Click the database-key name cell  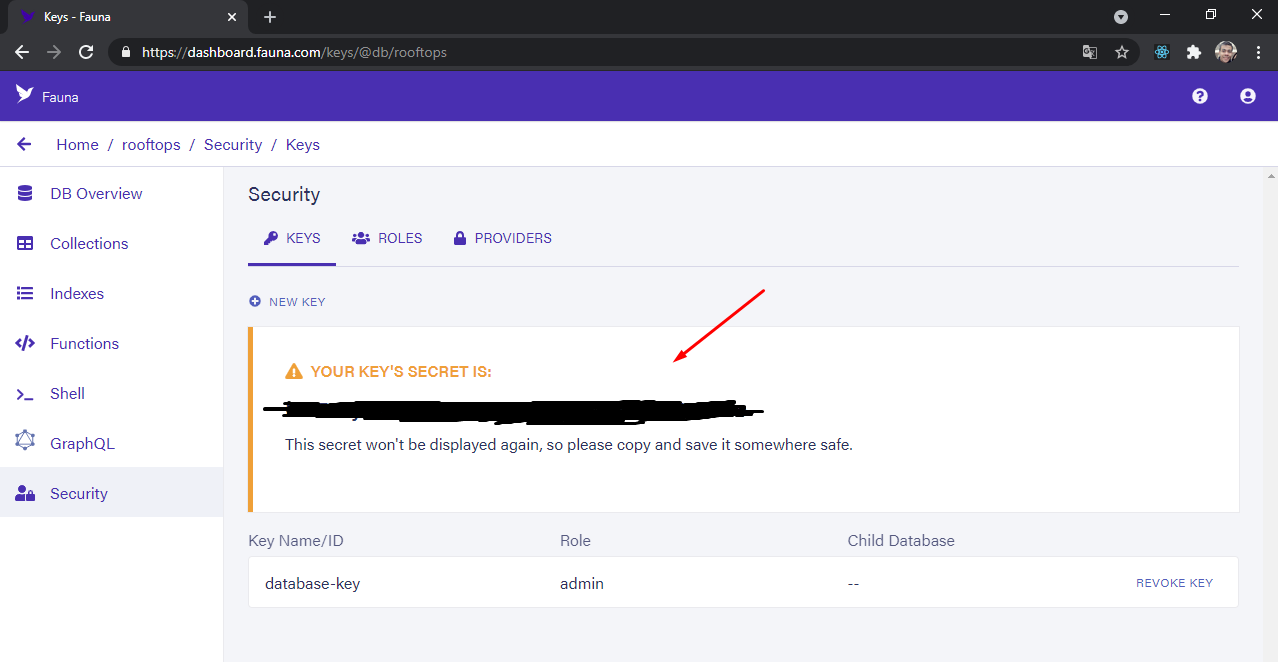[x=312, y=583]
